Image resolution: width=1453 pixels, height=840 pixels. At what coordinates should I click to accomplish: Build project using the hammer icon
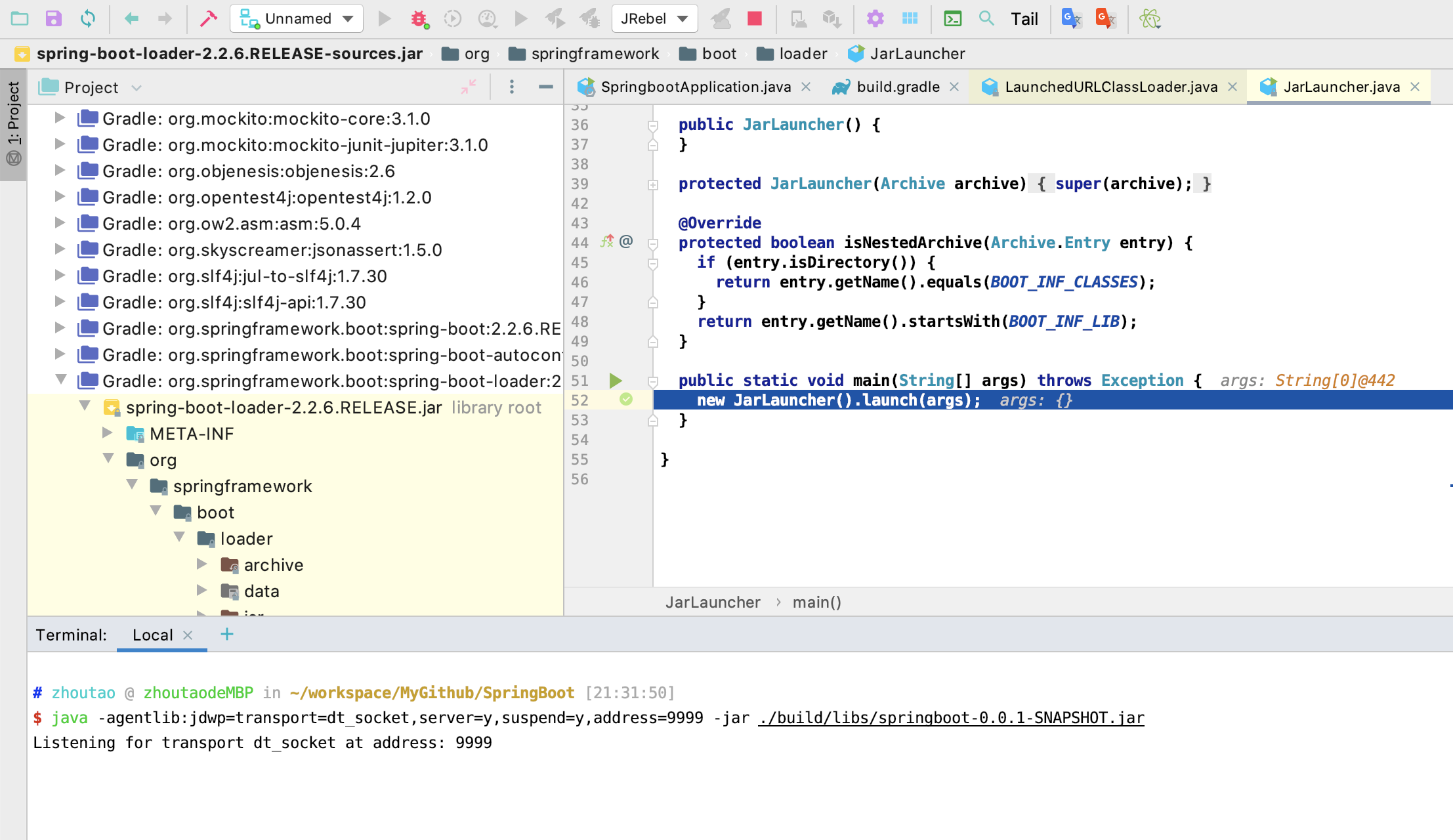click(209, 18)
